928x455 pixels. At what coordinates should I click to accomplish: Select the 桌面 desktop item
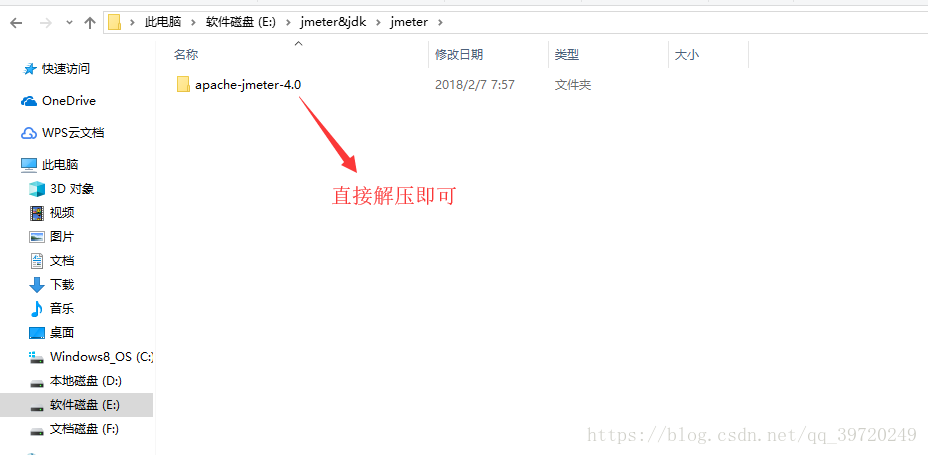[52, 333]
